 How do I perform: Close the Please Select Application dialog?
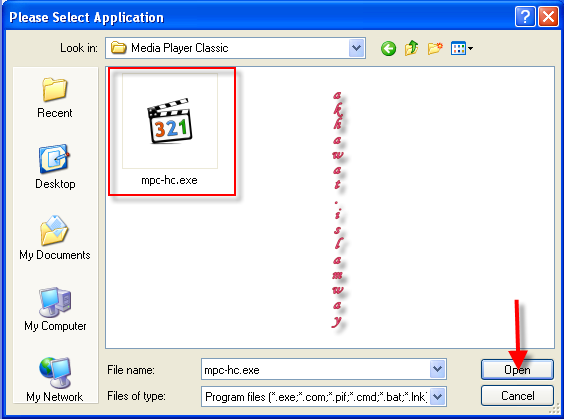tap(548, 17)
